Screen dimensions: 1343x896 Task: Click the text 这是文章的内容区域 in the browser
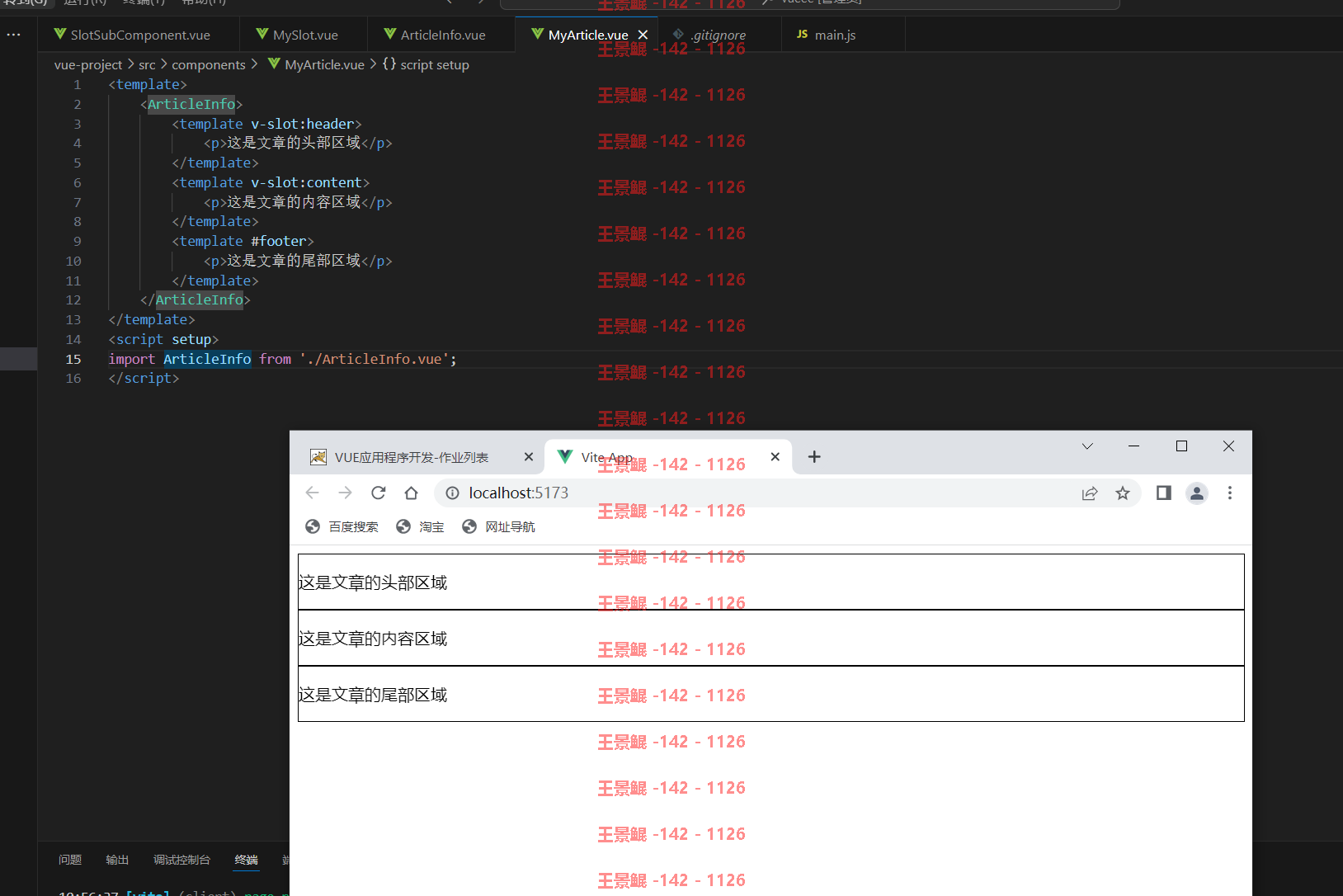pyautogui.click(x=373, y=639)
